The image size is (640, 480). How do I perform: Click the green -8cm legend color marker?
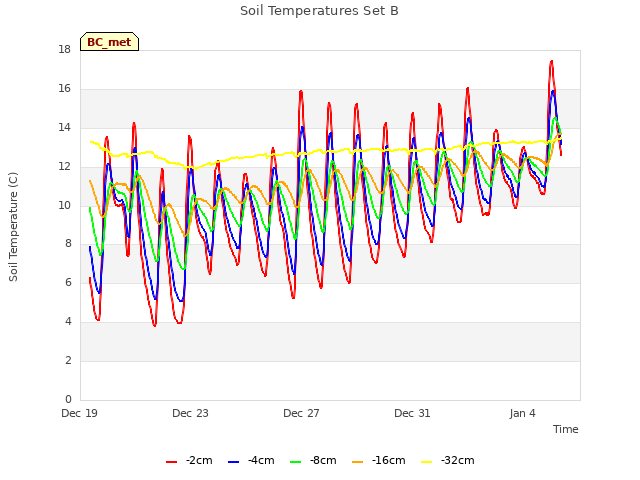[x=296, y=462]
